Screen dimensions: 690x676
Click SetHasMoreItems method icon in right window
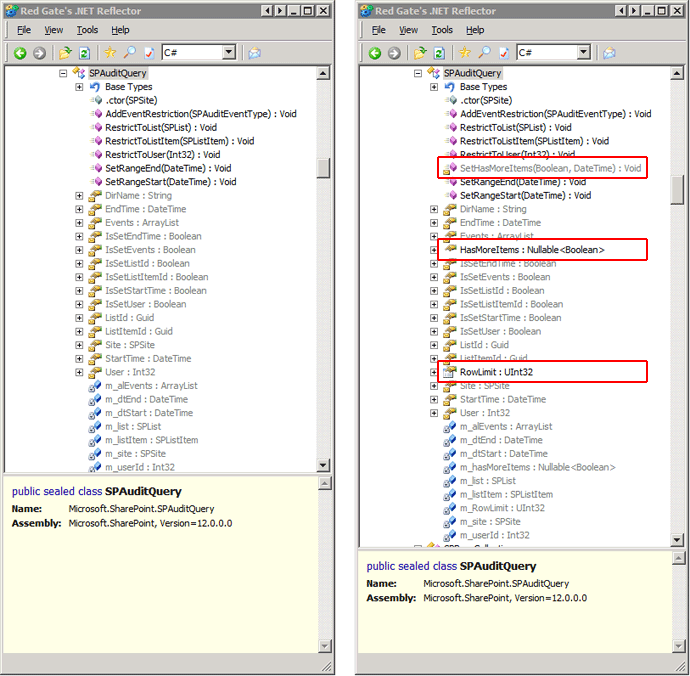click(x=449, y=168)
